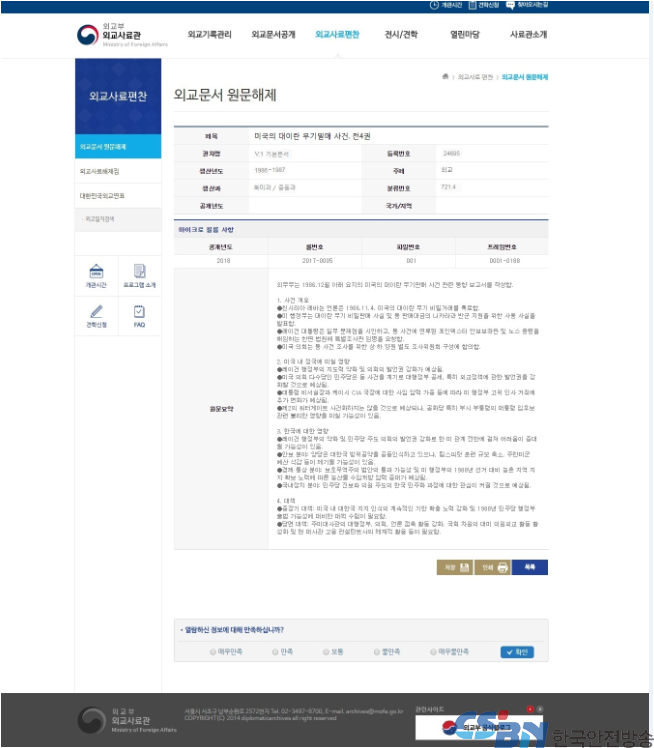Open the FAQ checklist icon

pos(139,316)
